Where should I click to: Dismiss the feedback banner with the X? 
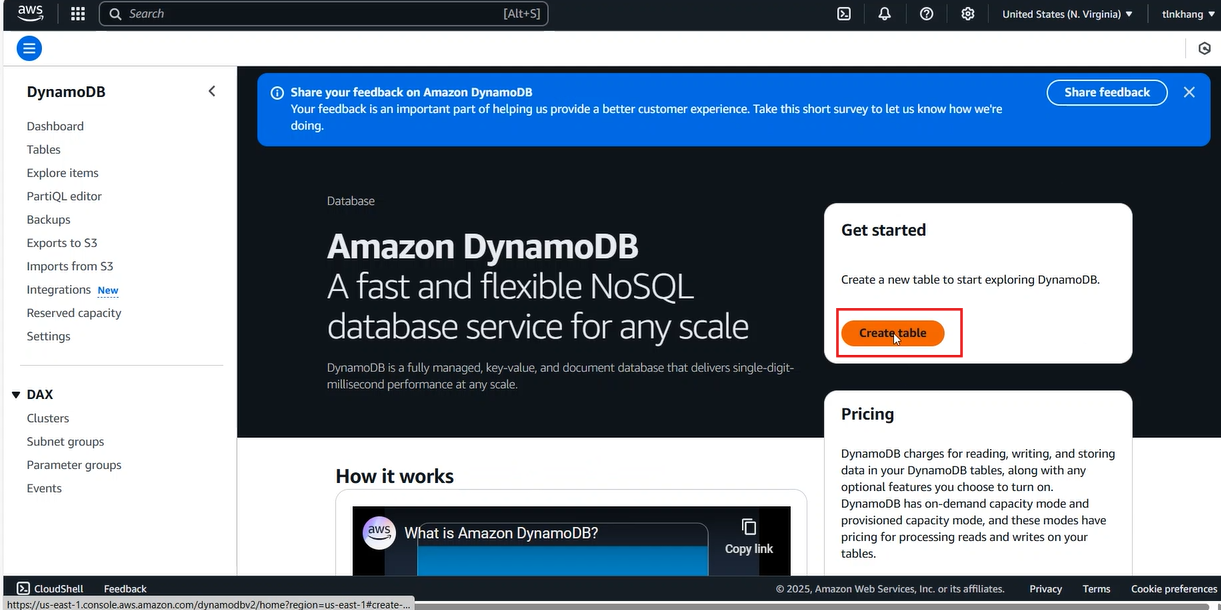click(1189, 92)
